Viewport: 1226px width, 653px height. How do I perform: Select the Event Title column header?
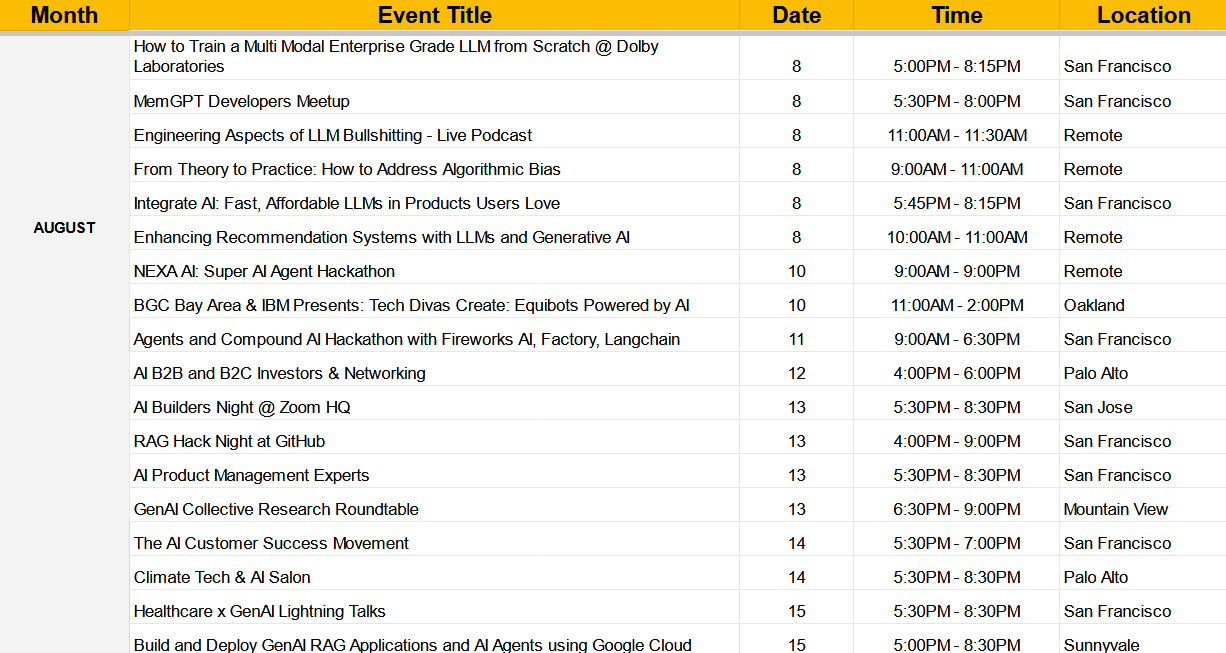pos(434,15)
